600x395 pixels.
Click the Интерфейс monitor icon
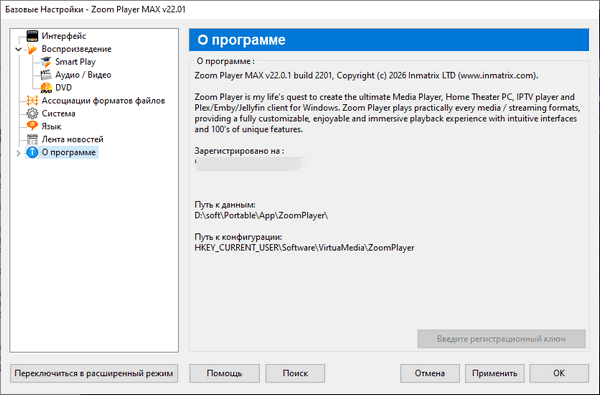tap(32, 36)
